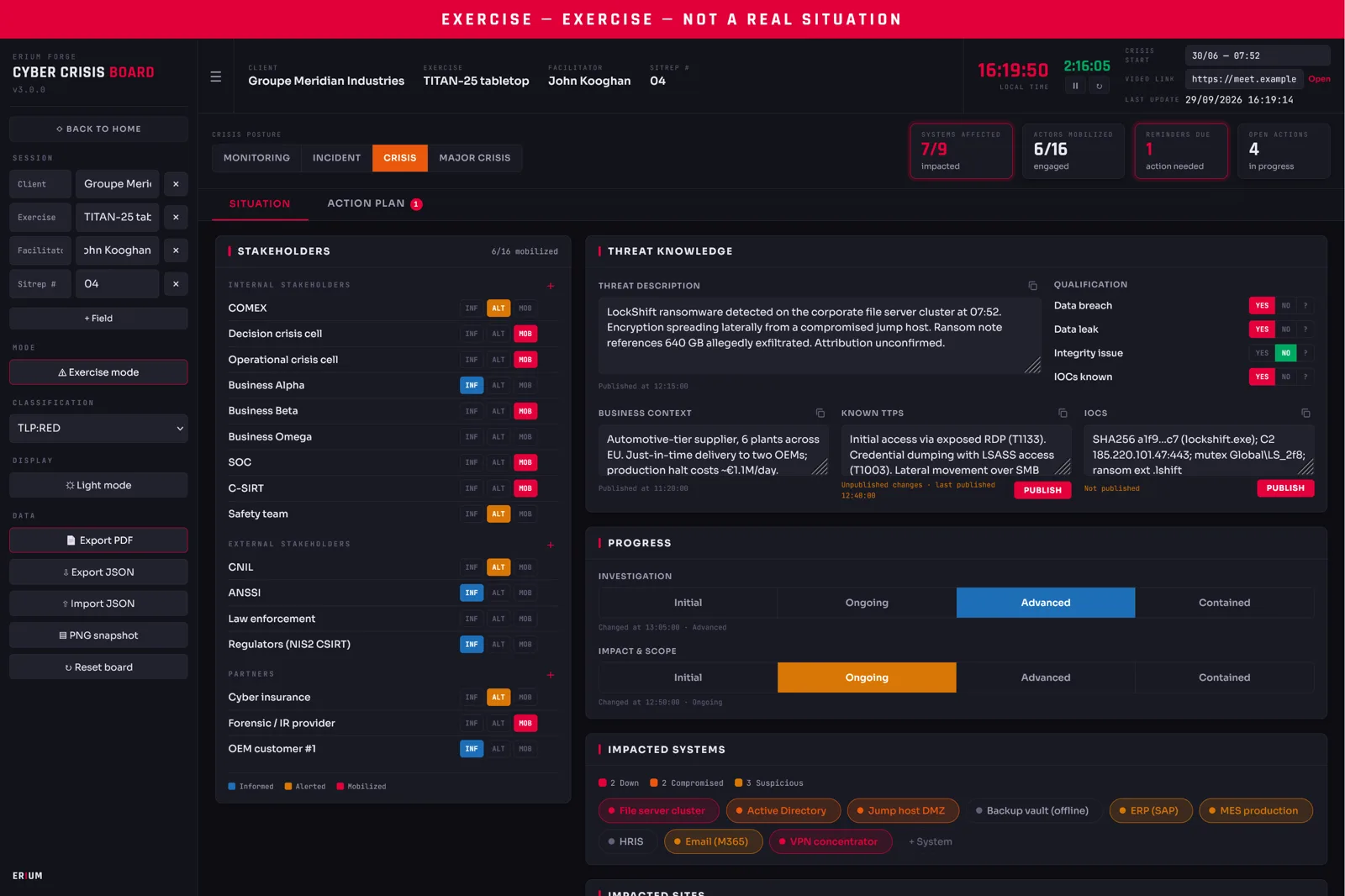Set COMEX status to MOB

525,308
